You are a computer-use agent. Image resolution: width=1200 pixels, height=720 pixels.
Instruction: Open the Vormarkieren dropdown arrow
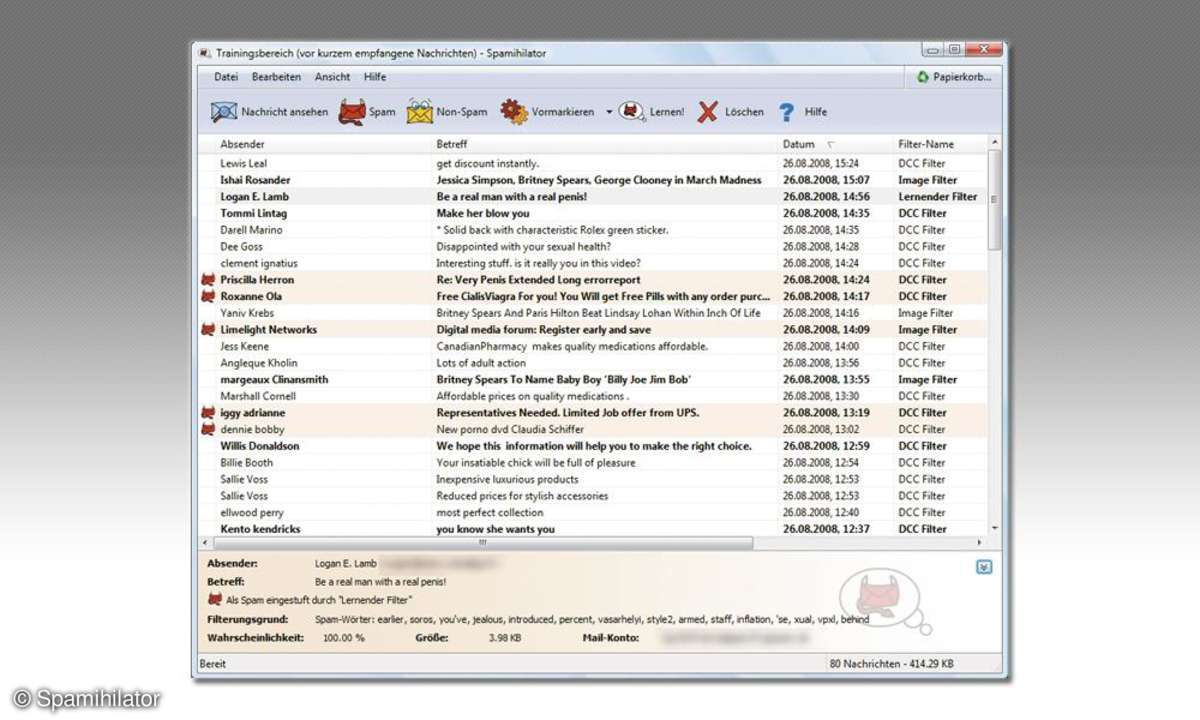point(609,112)
